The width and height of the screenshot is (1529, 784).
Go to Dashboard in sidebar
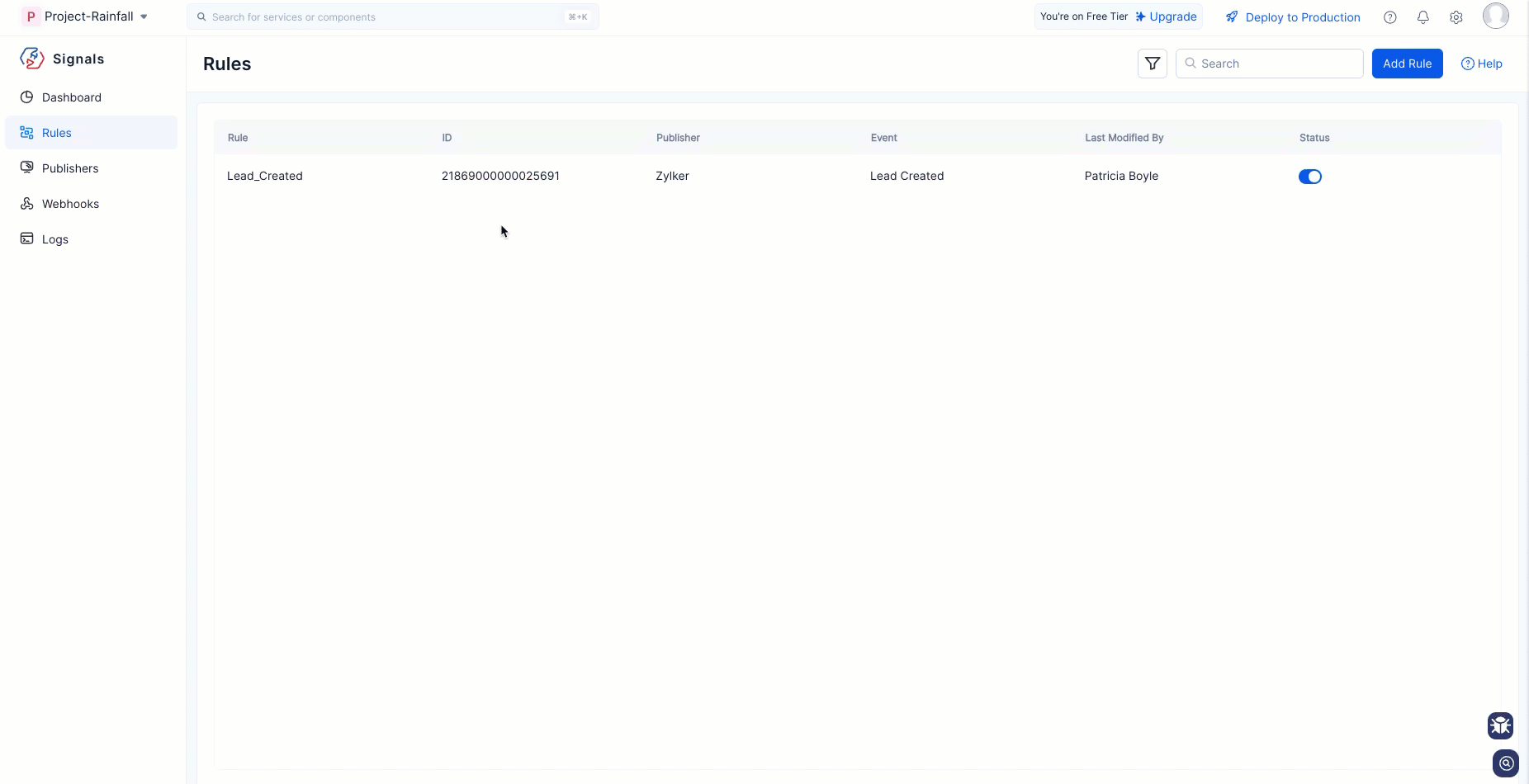tap(91, 97)
